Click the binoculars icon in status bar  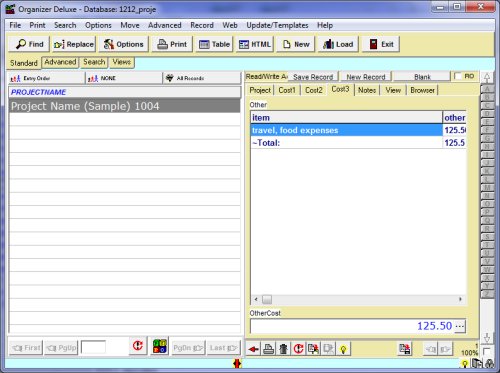pos(489,363)
